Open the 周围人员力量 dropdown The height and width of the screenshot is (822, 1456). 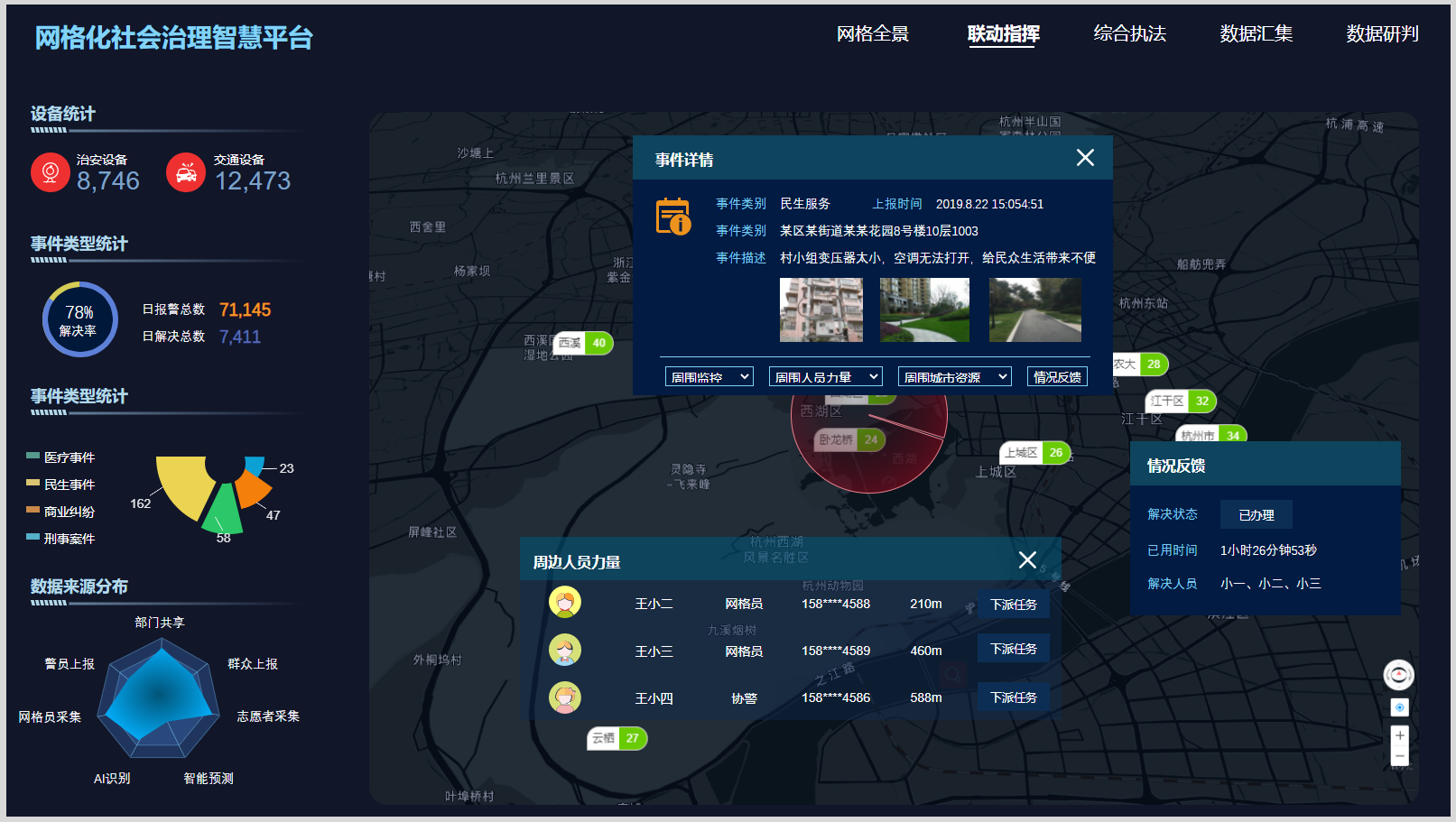(x=825, y=377)
